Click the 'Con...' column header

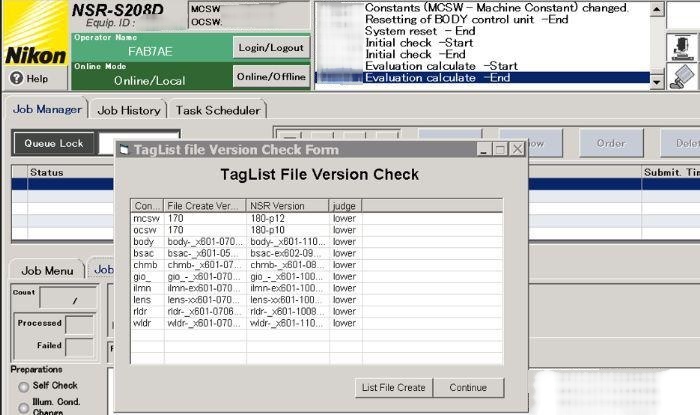pyautogui.click(x=147, y=206)
